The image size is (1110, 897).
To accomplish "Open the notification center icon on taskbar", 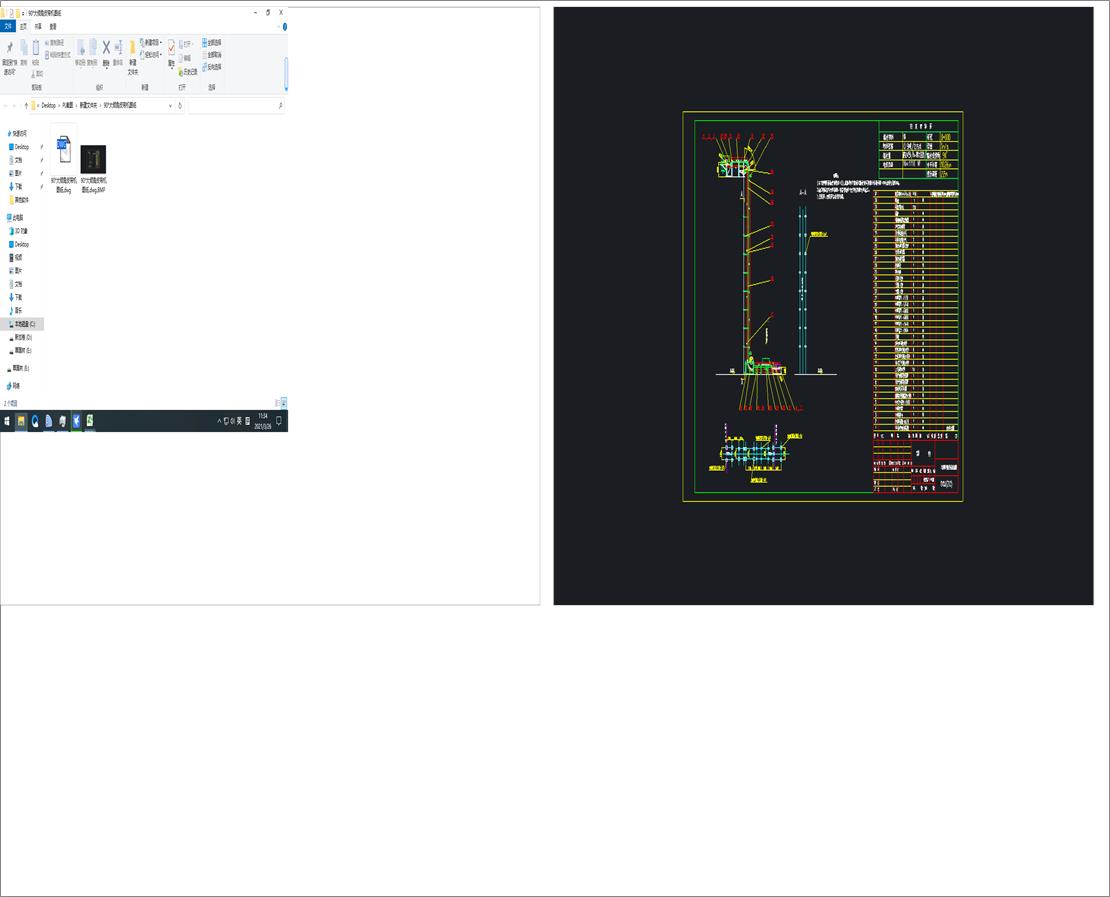I will pyautogui.click(x=280, y=421).
